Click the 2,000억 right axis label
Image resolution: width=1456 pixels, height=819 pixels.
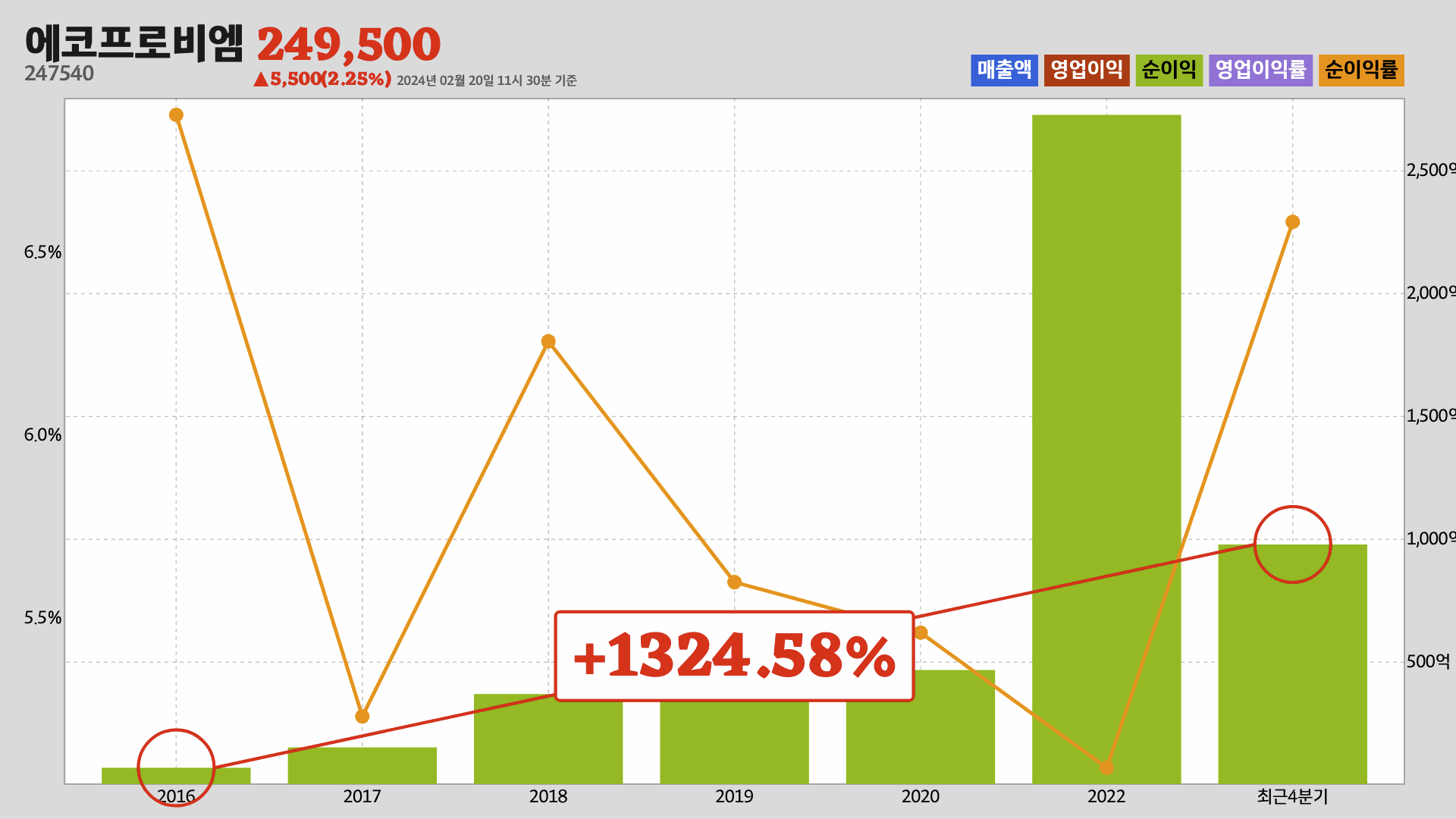1431,293
